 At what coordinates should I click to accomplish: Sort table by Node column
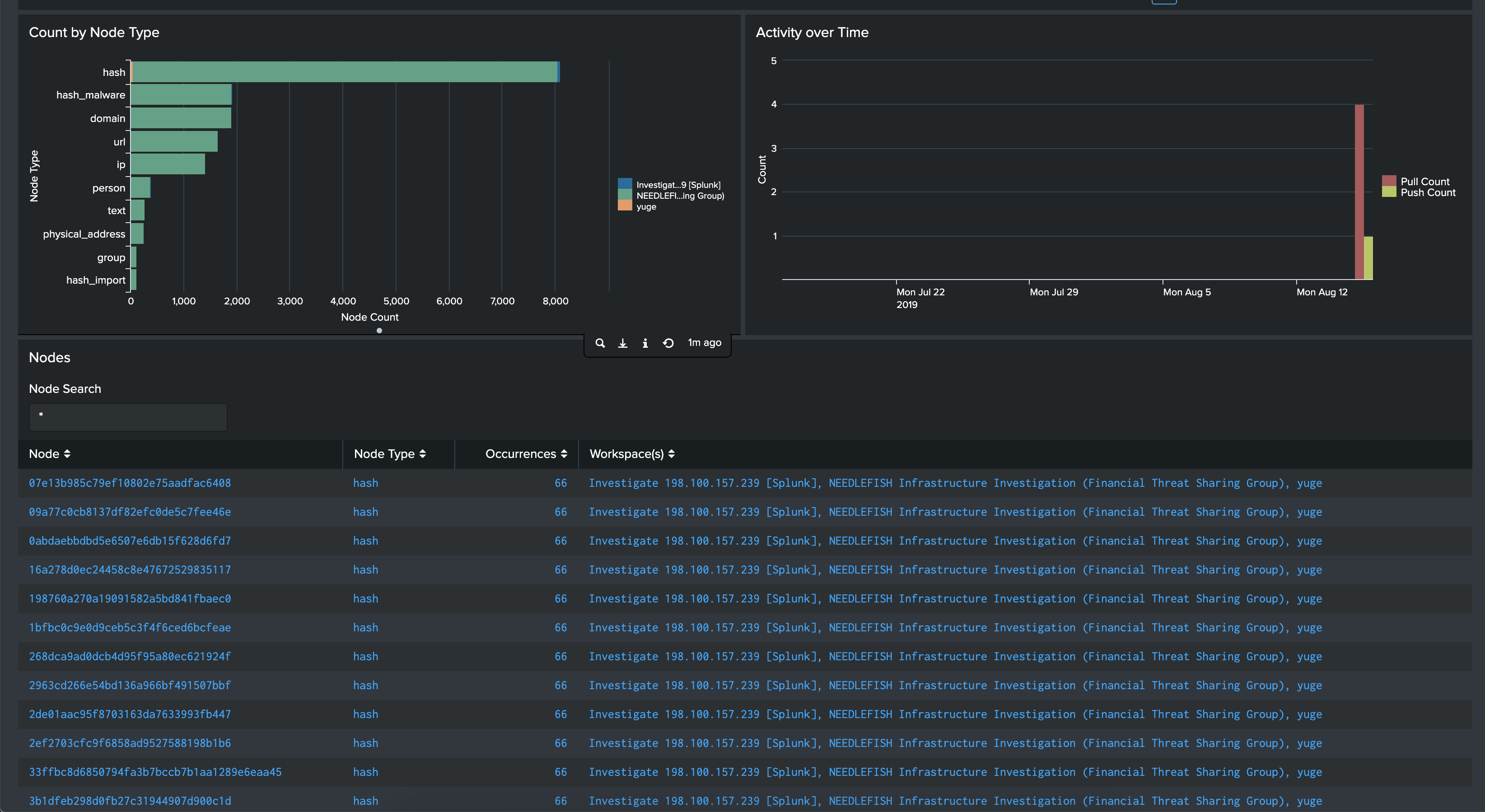click(x=50, y=454)
